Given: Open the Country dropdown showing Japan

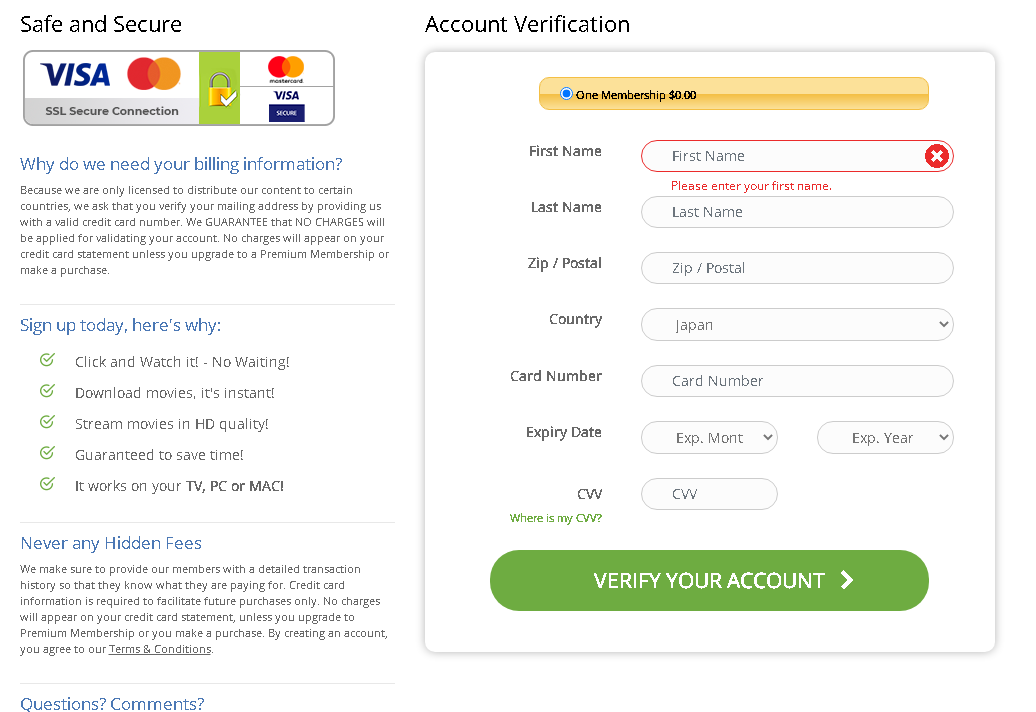Looking at the screenshot, I should [797, 325].
